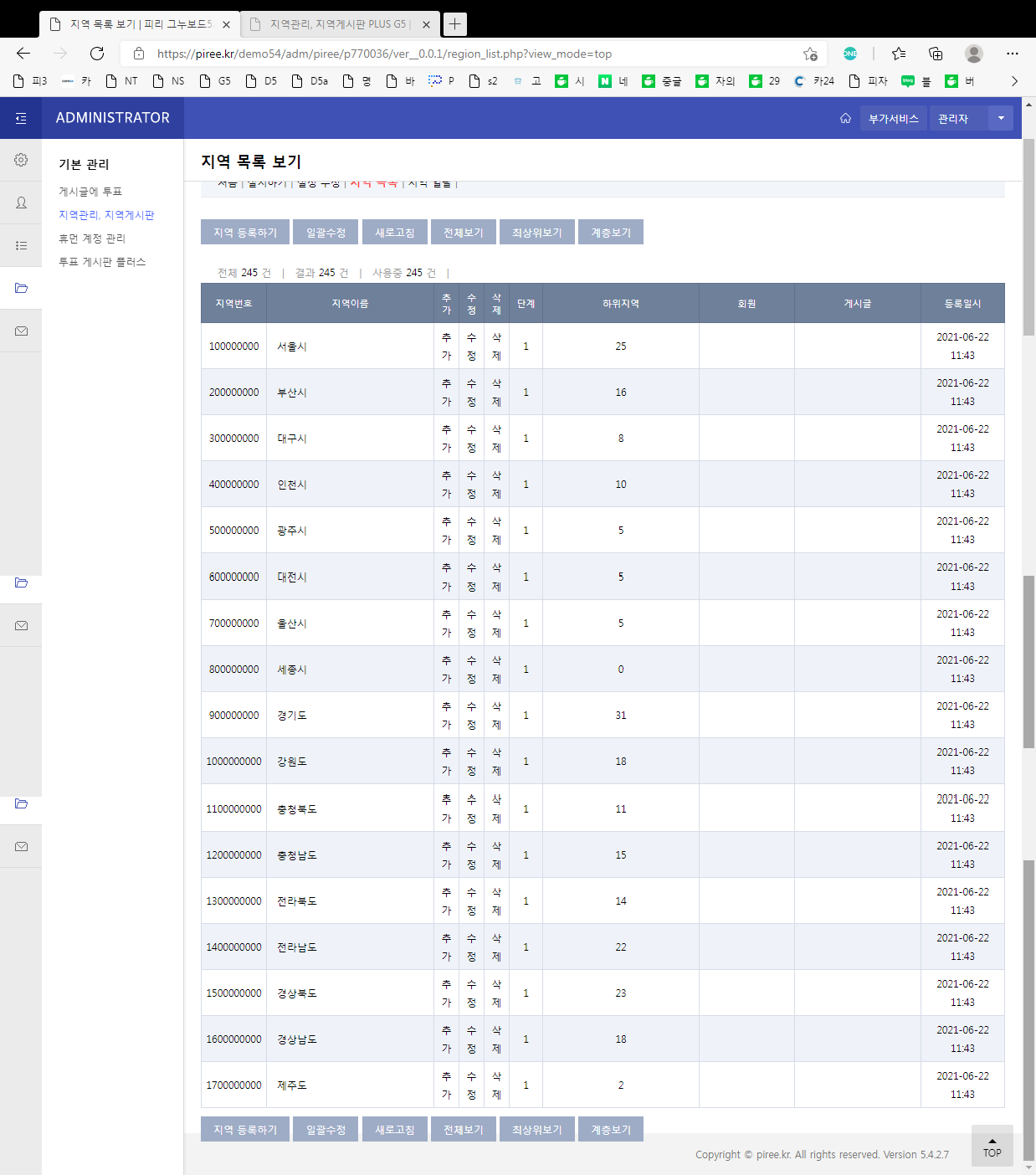Open settings via the gear sidebar icon

(x=21, y=160)
